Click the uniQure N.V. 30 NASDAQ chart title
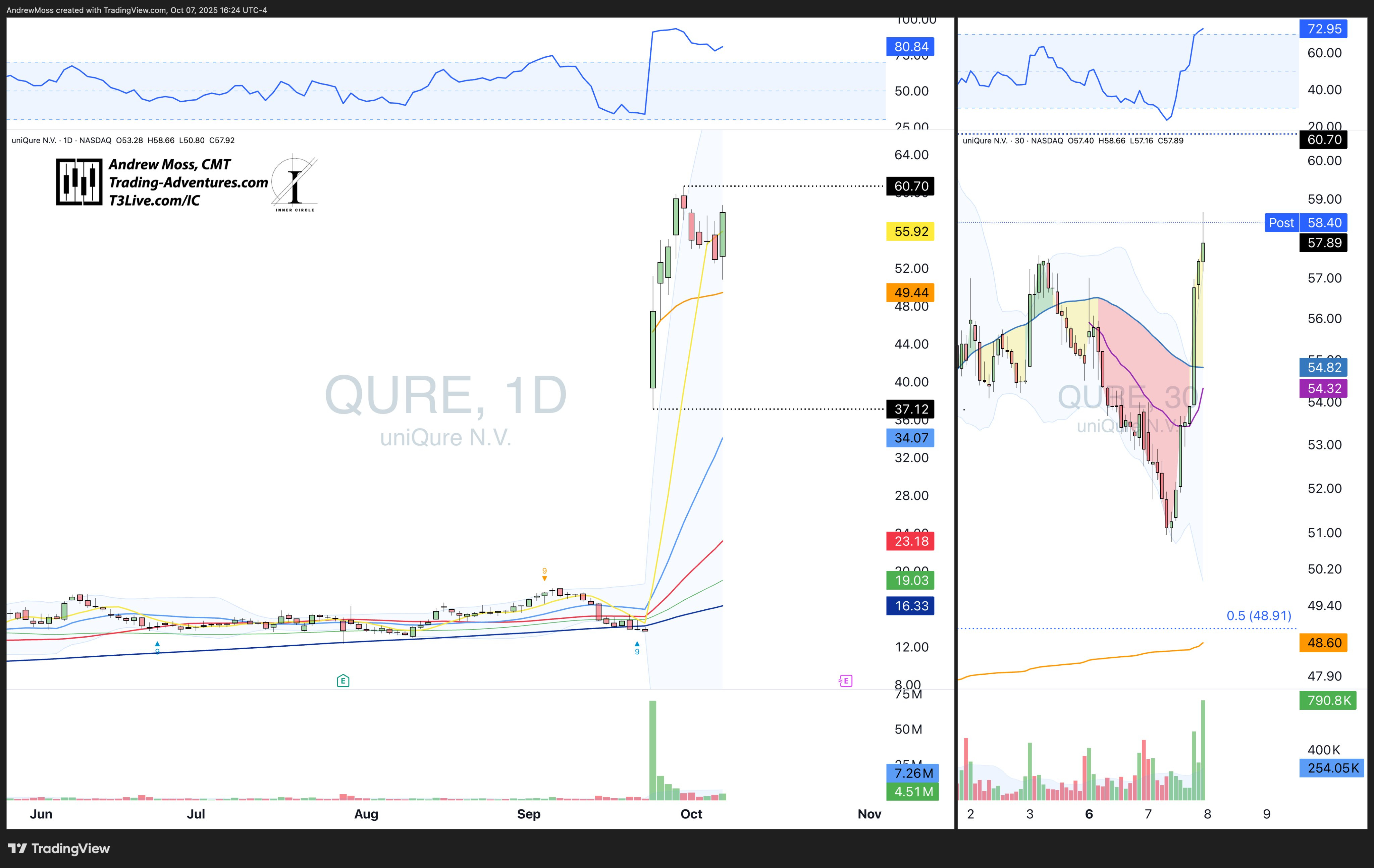Screen dimensions: 1374x868 coord(1012,141)
